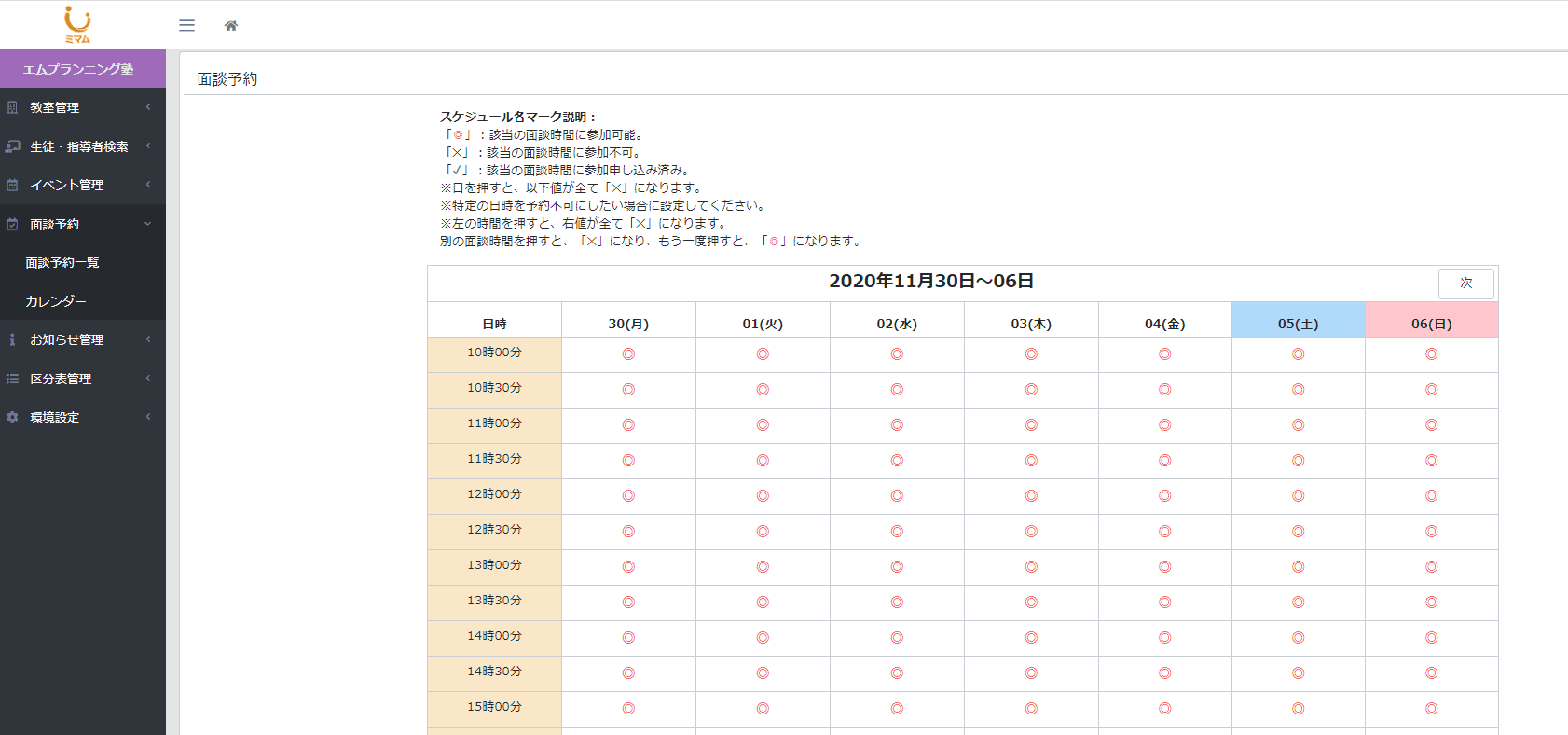The image size is (1568, 735).
Task: Toggle the 14時00分 slot for 05(土)
Action: tap(1298, 638)
